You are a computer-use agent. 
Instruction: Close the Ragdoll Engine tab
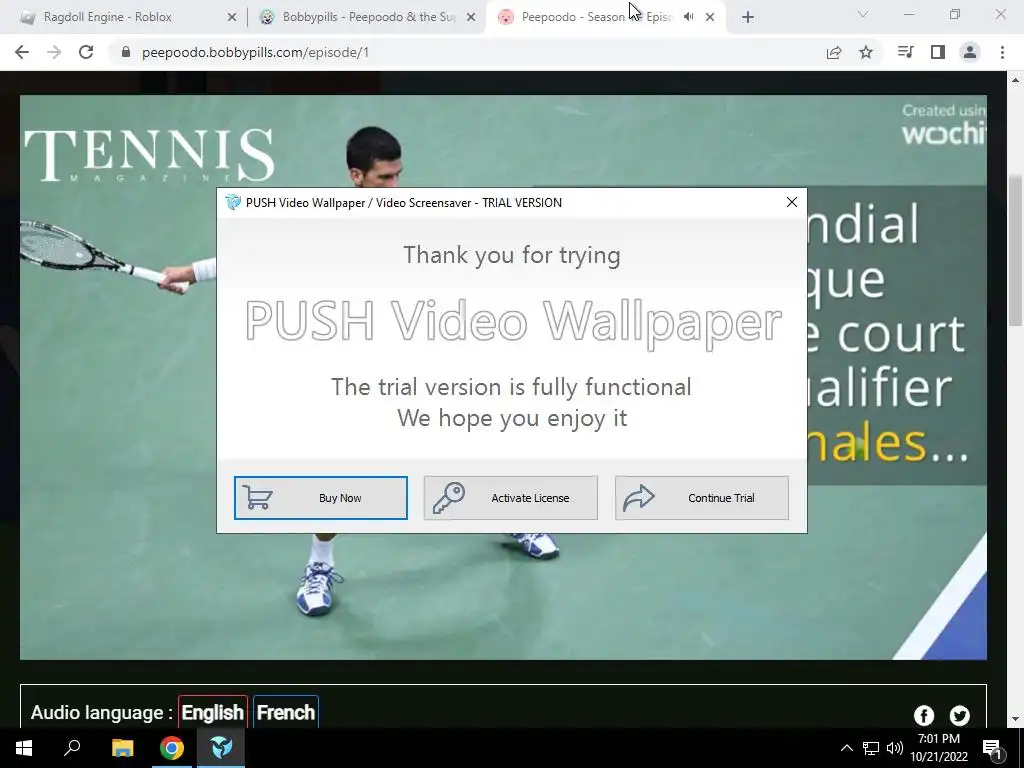coord(231,17)
